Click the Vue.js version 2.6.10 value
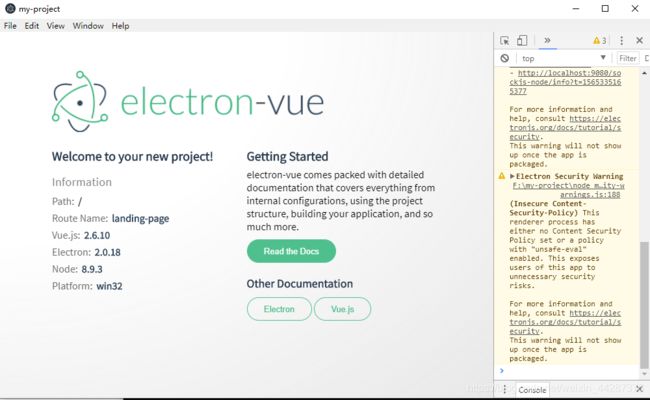This screenshot has height=400, width=650. click(x=97, y=235)
